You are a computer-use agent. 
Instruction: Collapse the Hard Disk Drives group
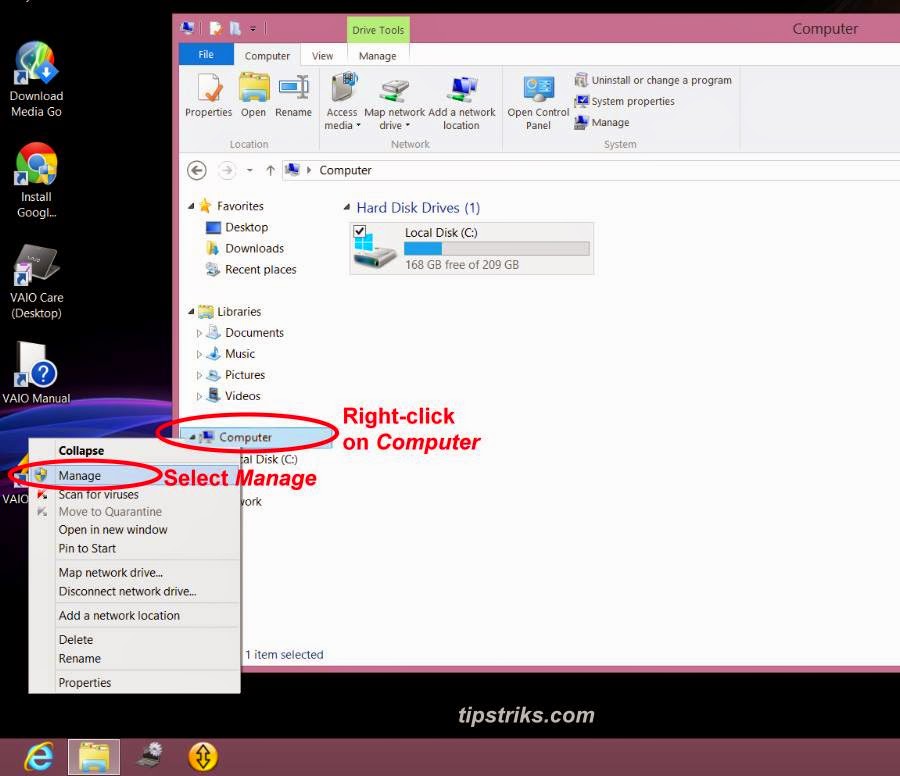(347, 207)
